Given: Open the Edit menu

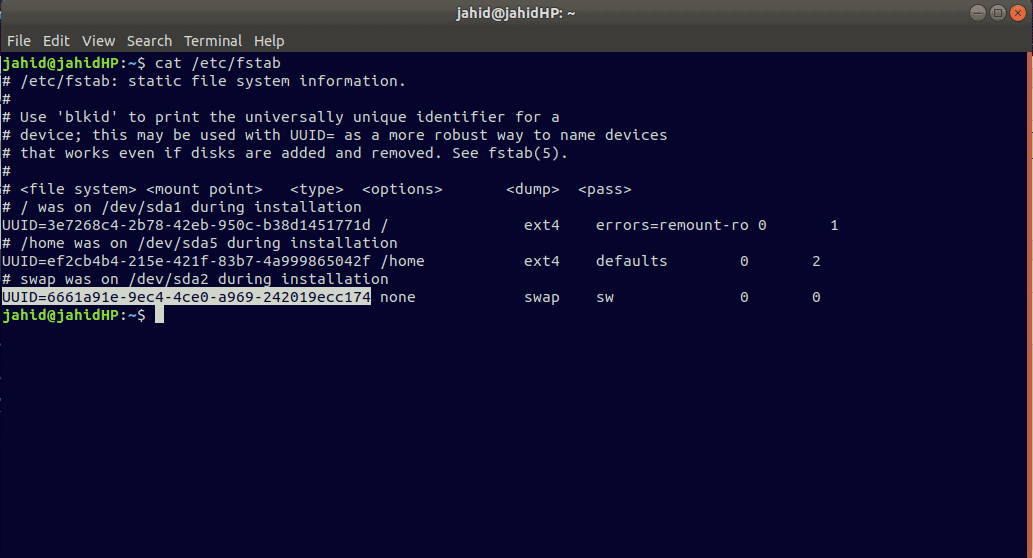Looking at the screenshot, I should coord(56,41).
